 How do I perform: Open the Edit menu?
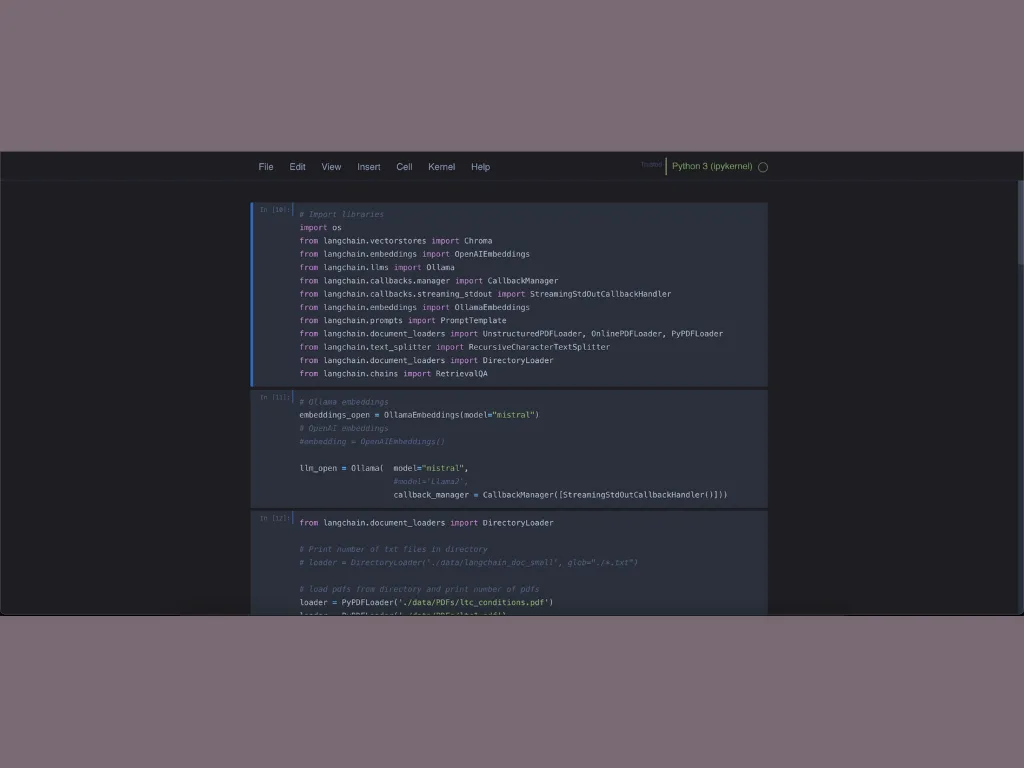tap(297, 167)
